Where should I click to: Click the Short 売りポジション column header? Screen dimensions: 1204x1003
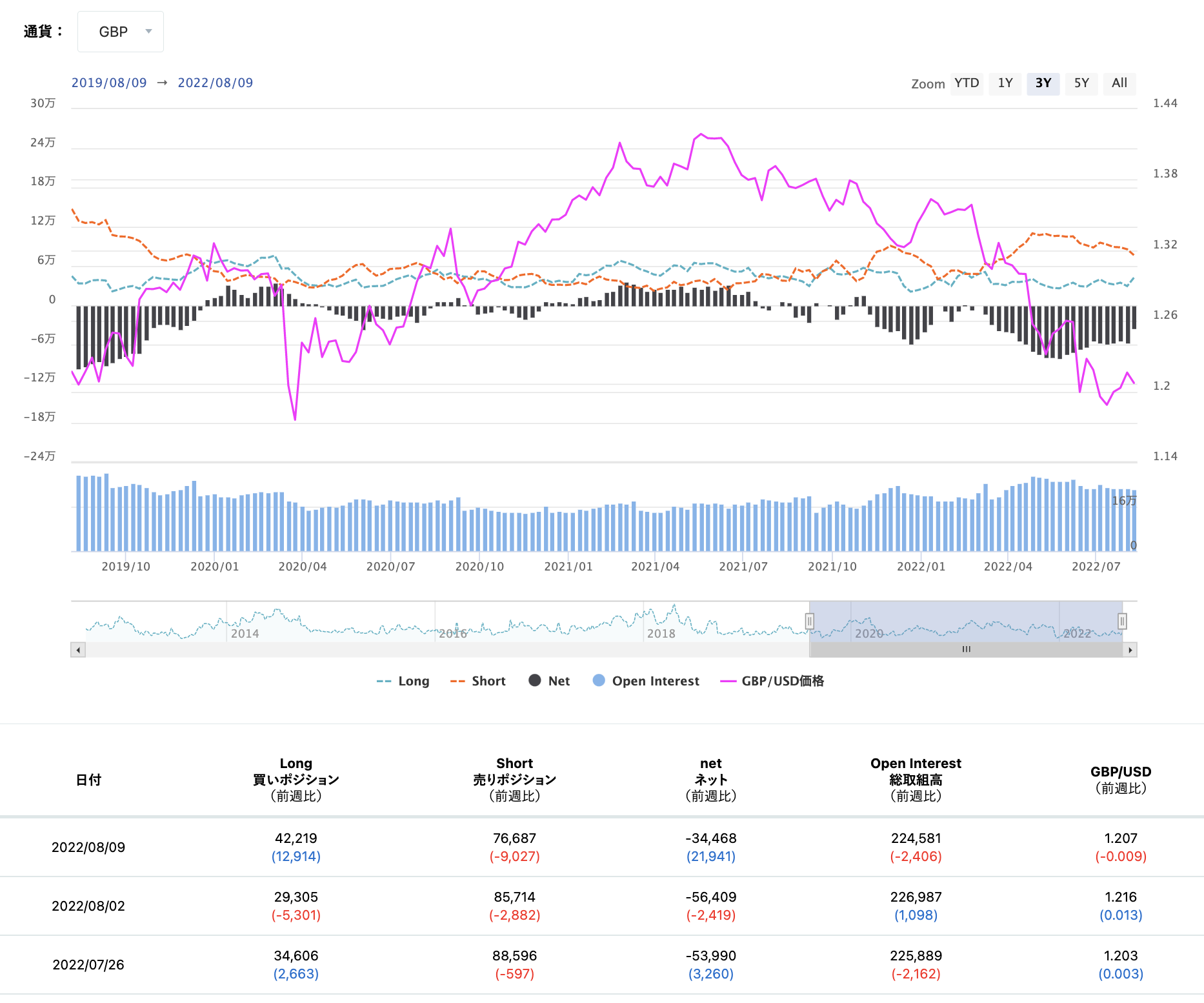[515, 780]
